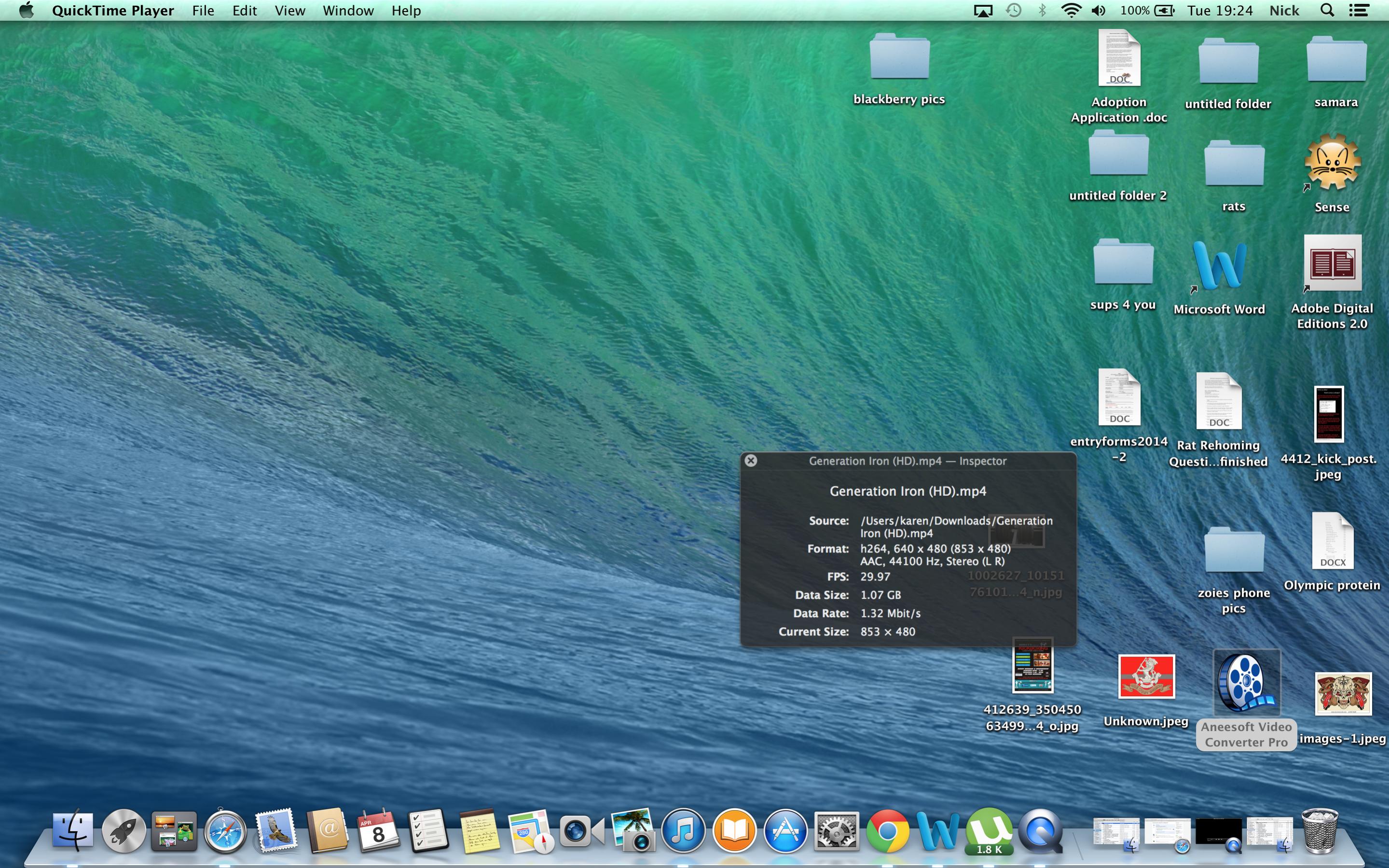Open System Preferences gear in dock
This screenshot has height=868, width=1389.
836,831
